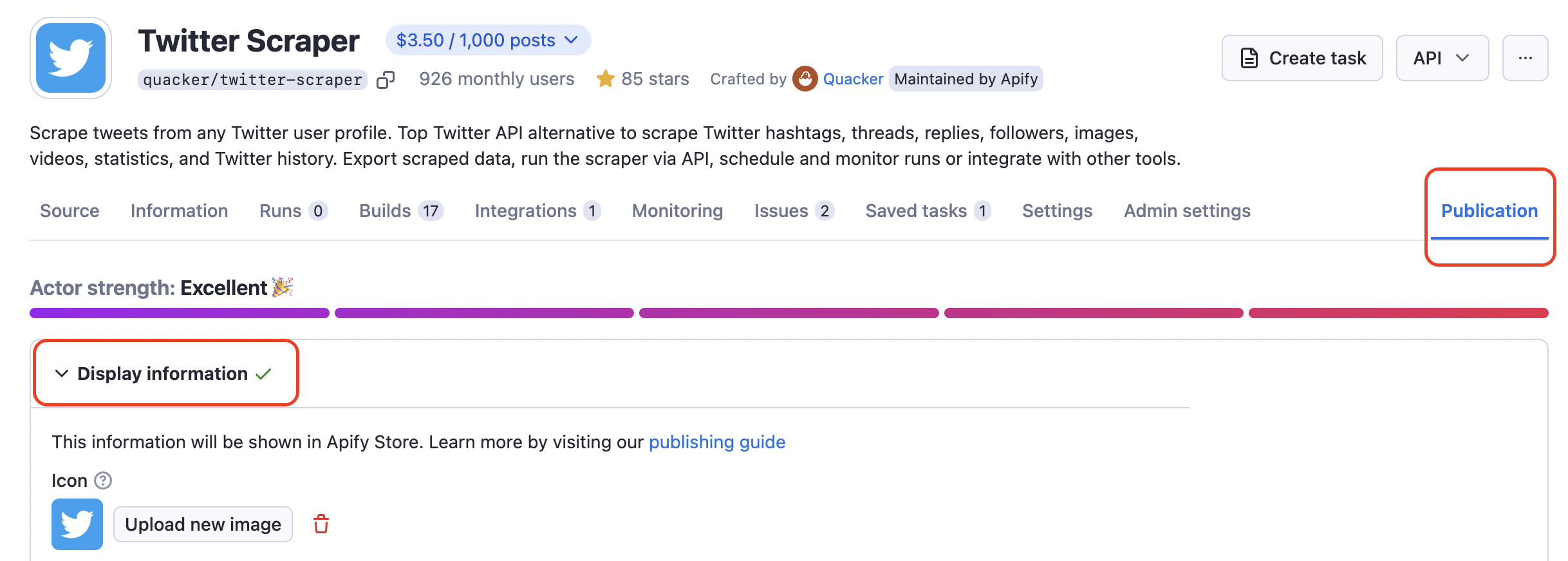Go to the Admin settings tab
Image resolution: width=1568 pixels, height=561 pixels.
click(1186, 211)
